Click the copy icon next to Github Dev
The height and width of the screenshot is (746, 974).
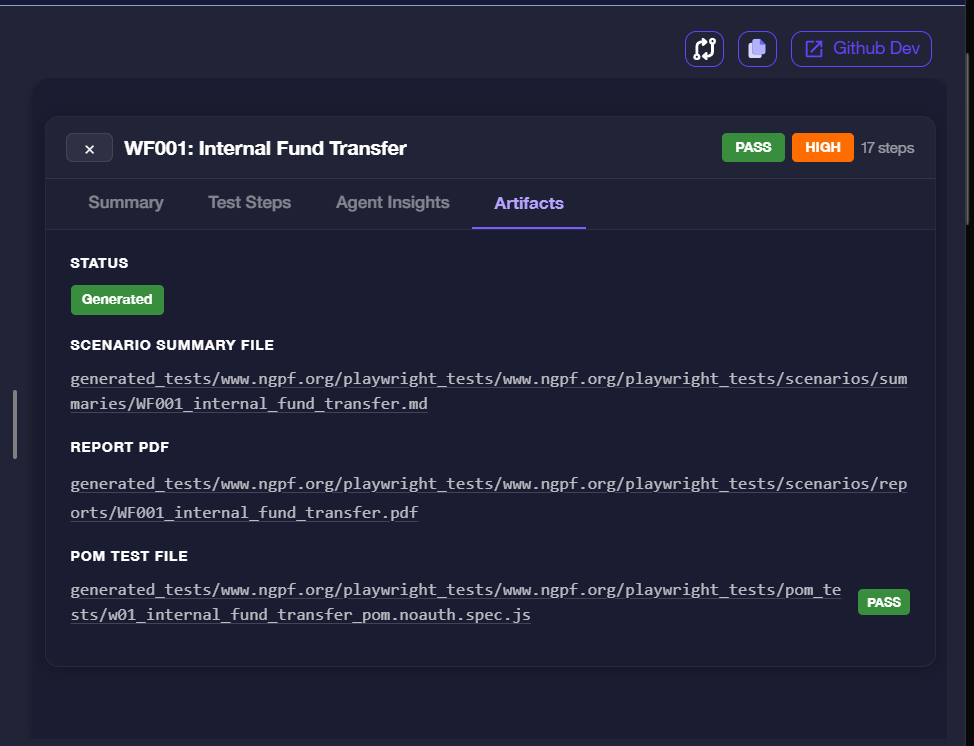757,48
